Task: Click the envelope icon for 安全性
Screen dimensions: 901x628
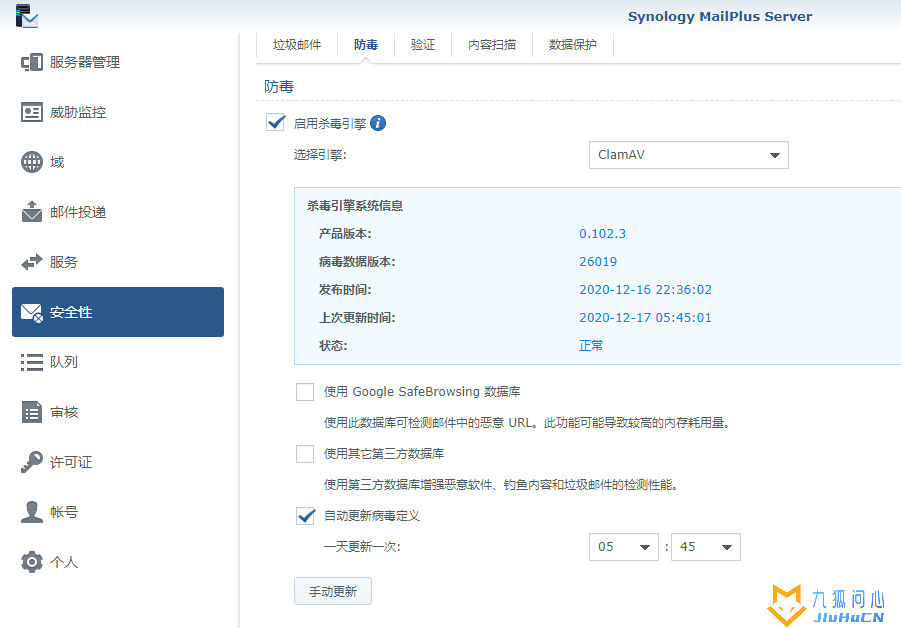Action: [32, 313]
